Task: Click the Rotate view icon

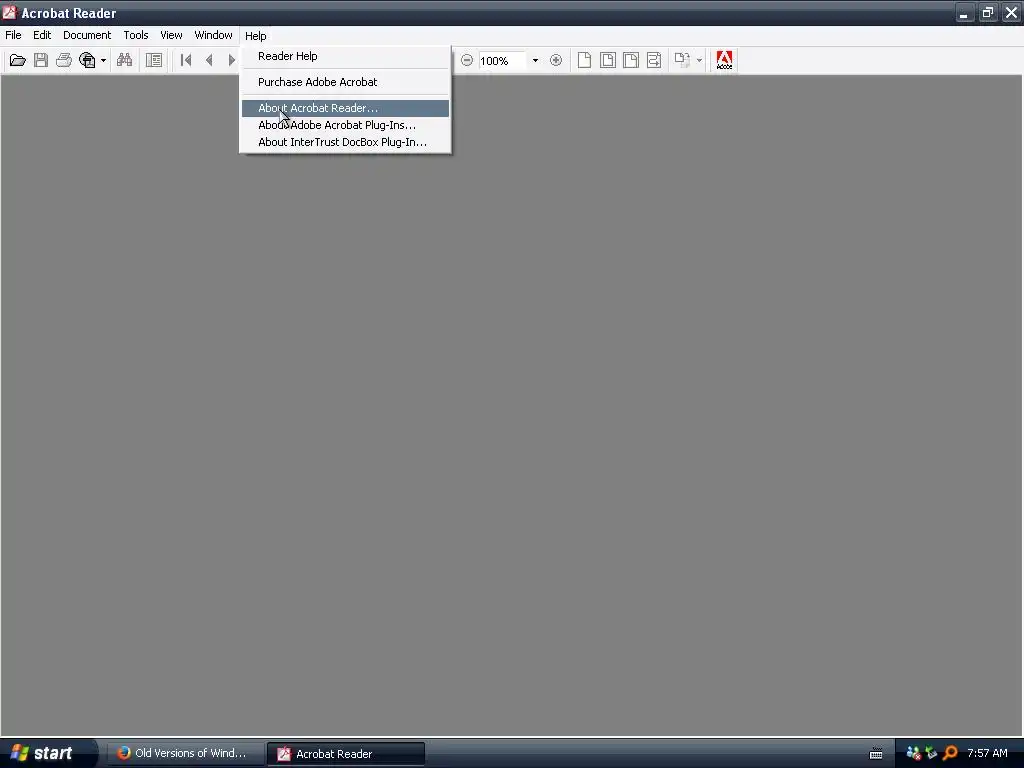Action: 682,61
